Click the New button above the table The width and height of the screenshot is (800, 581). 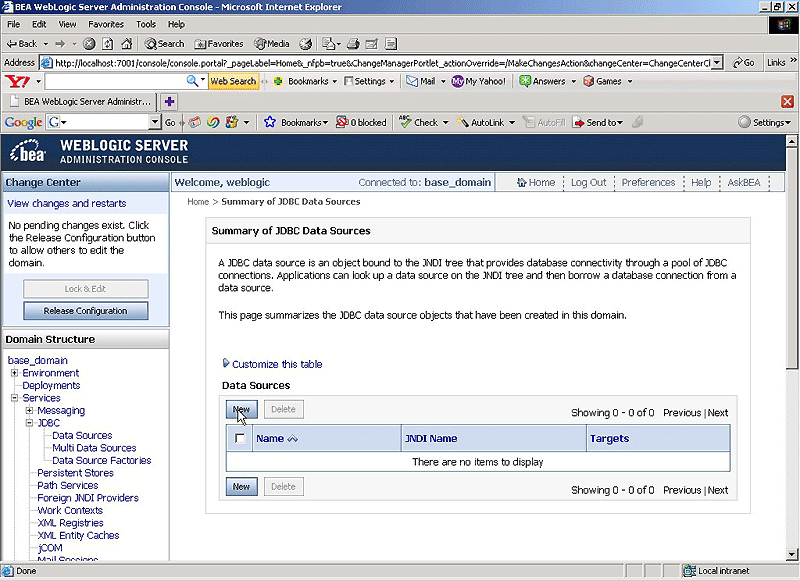click(241, 409)
